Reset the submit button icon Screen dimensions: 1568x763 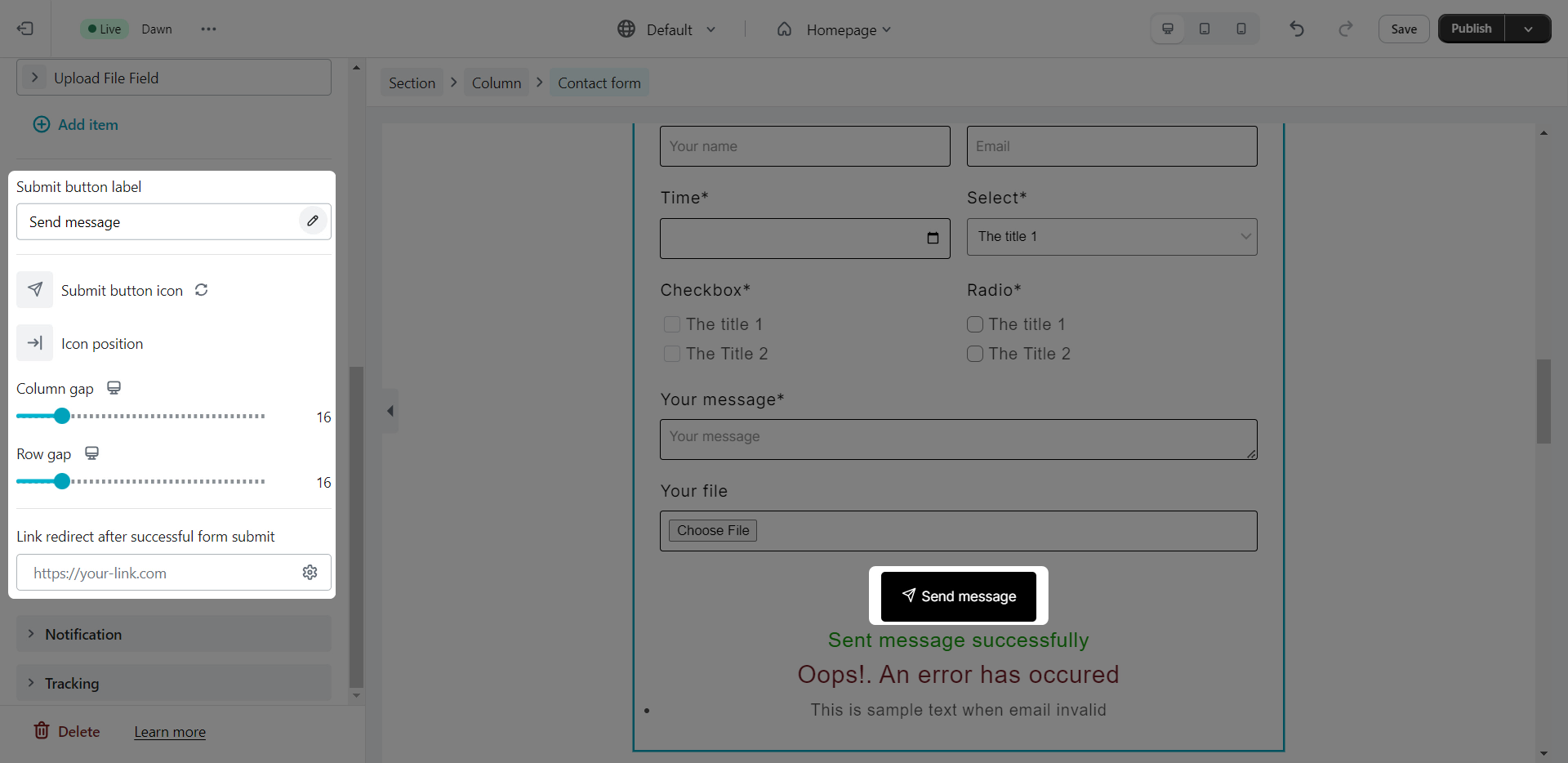tap(202, 290)
